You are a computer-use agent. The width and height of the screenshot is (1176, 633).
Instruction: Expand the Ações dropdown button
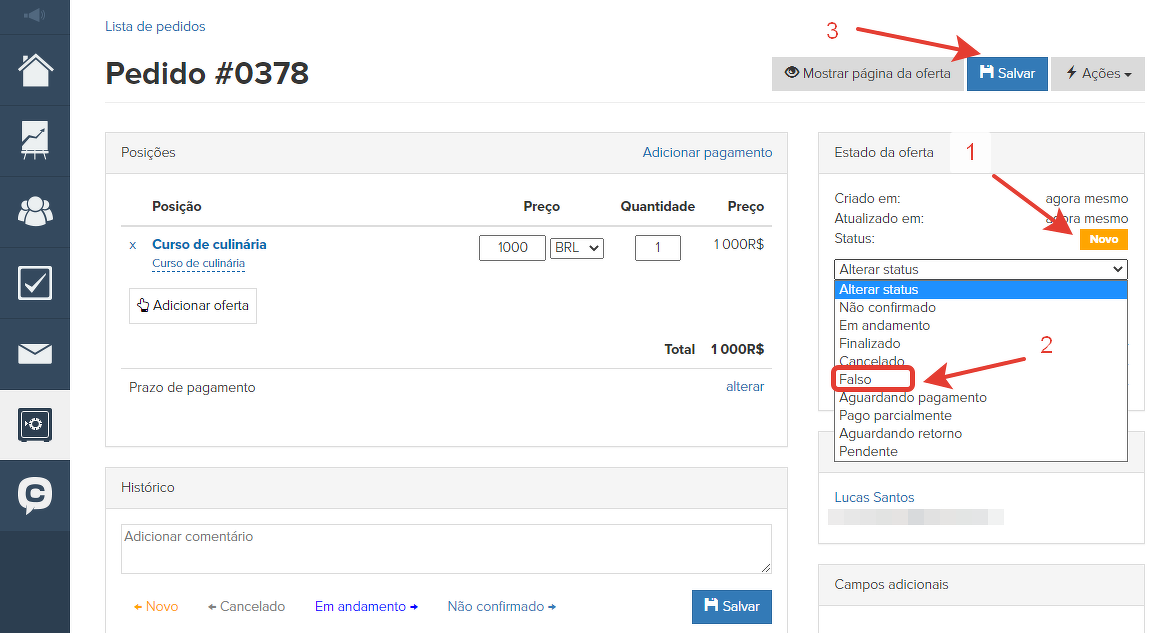pos(1098,74)
